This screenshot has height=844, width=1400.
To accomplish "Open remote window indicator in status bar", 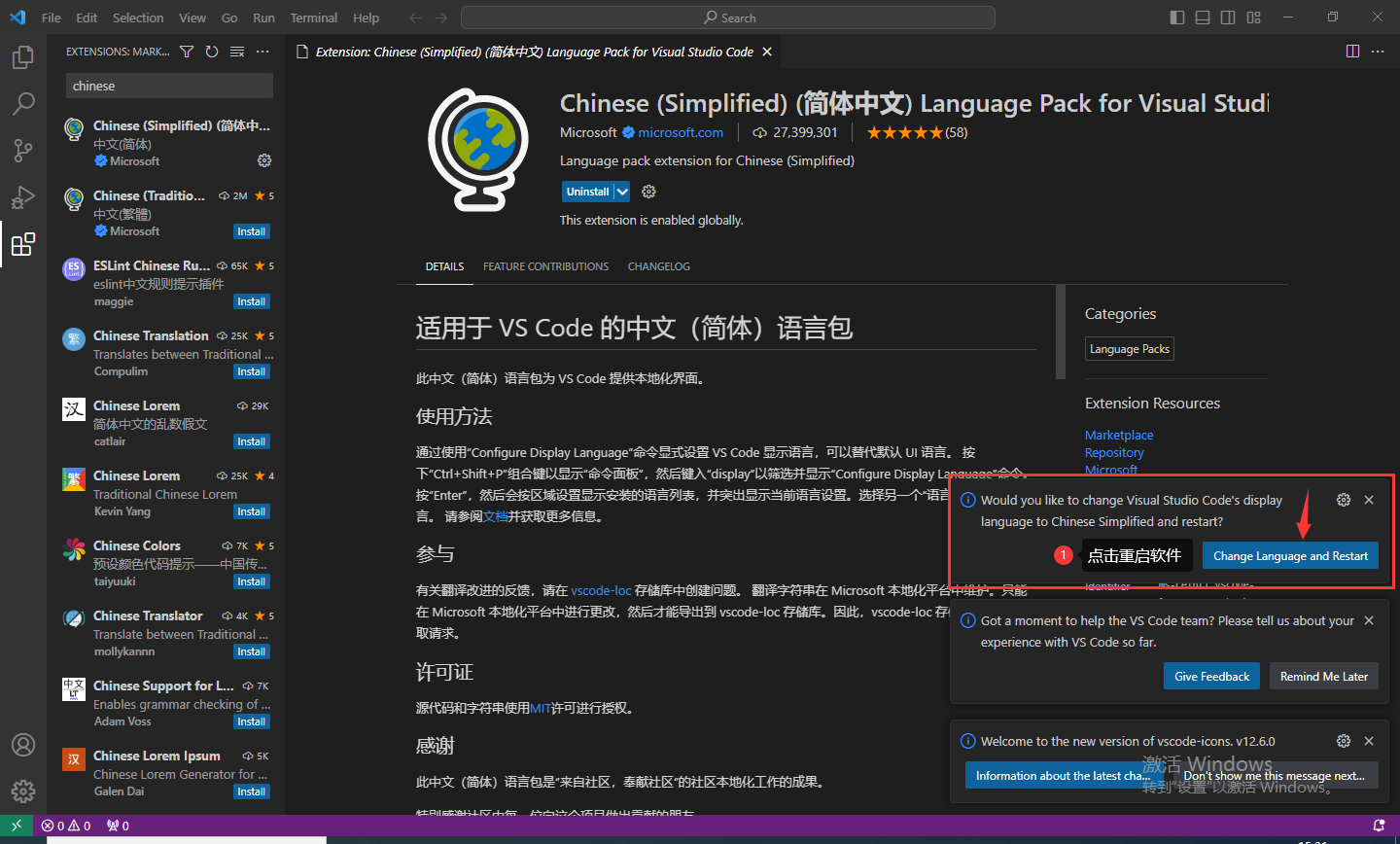I will [17, 825].
